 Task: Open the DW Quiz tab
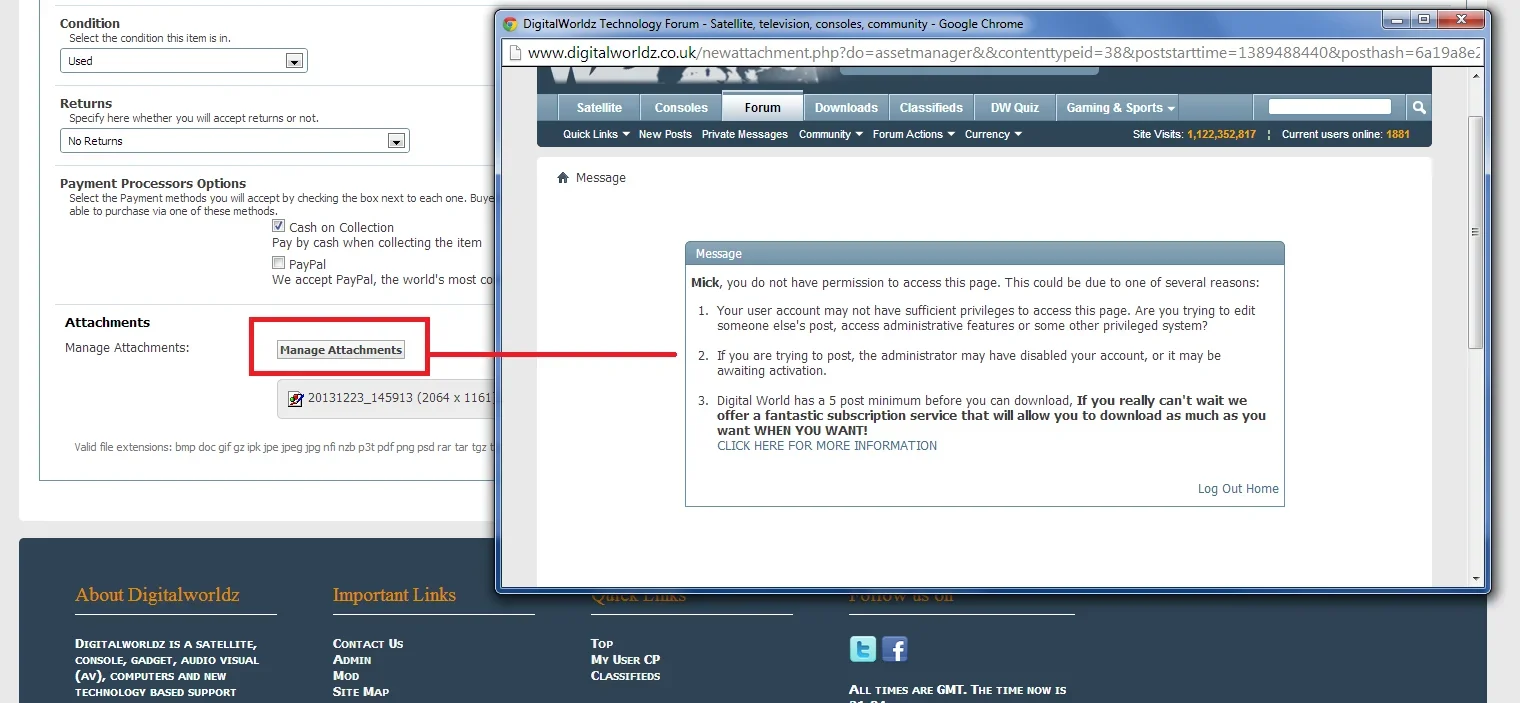click(1015, 108)
